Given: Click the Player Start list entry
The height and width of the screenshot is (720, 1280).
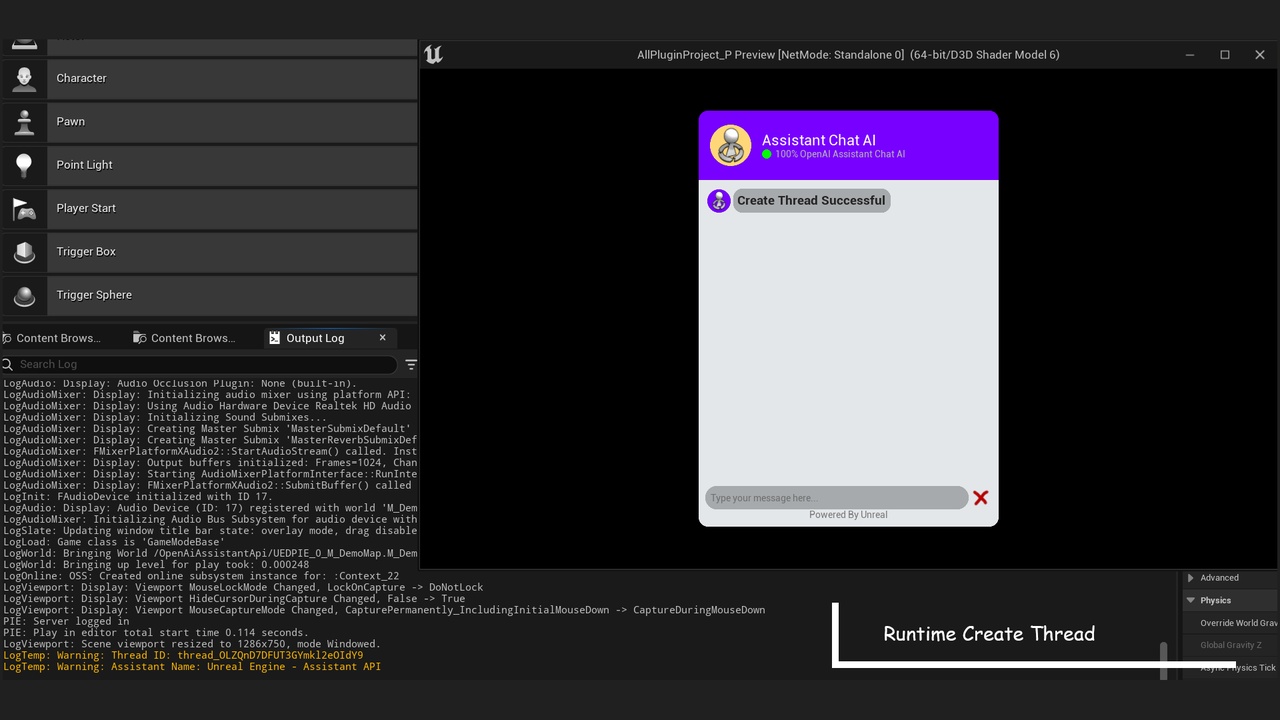Looking at the screenshot, I should click(x=209, y=208).
